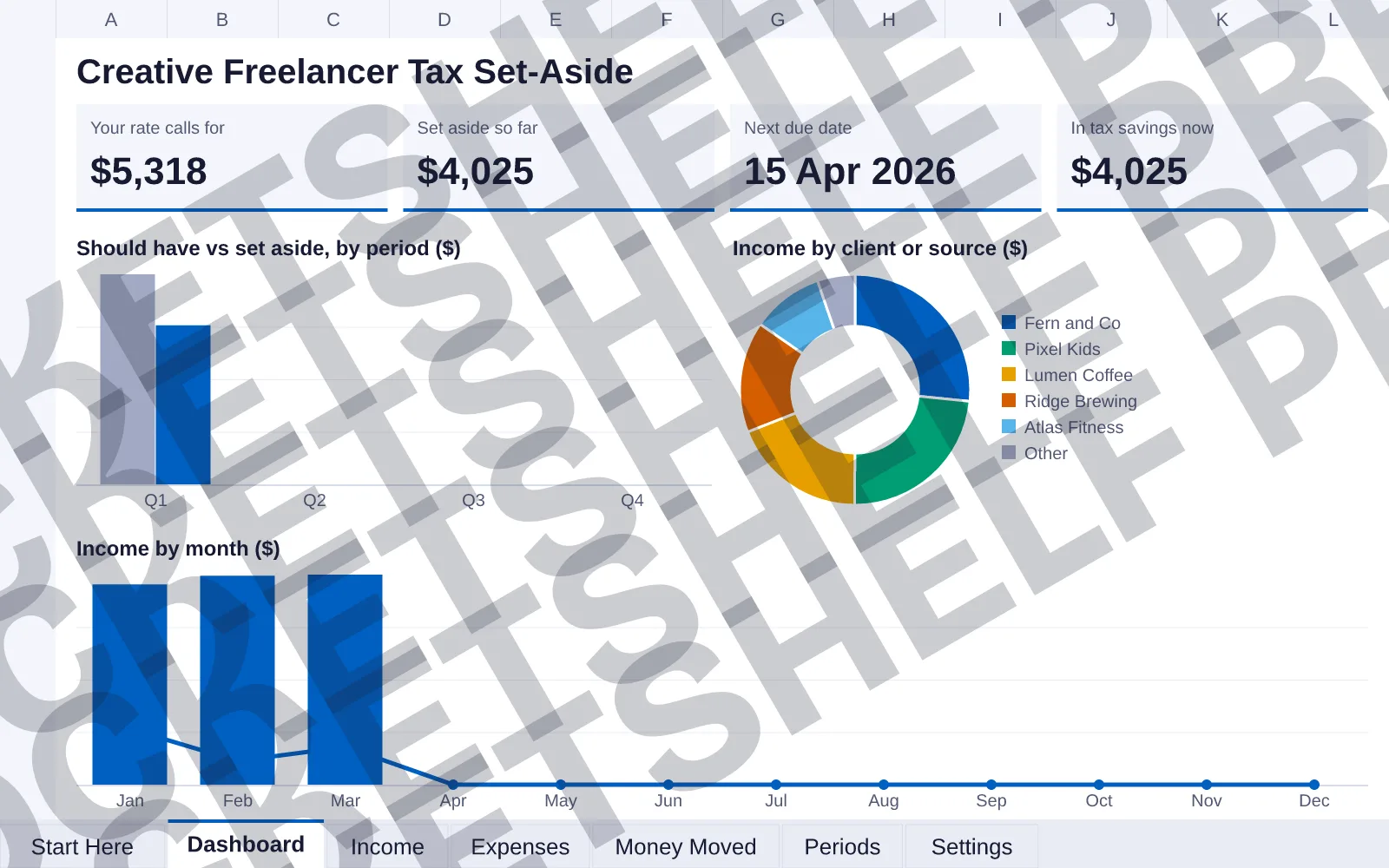Viewport: 1389px width, 868px height.
Task: Click the $4,025 value under In tax savings now
Action: coord(1129,171)
